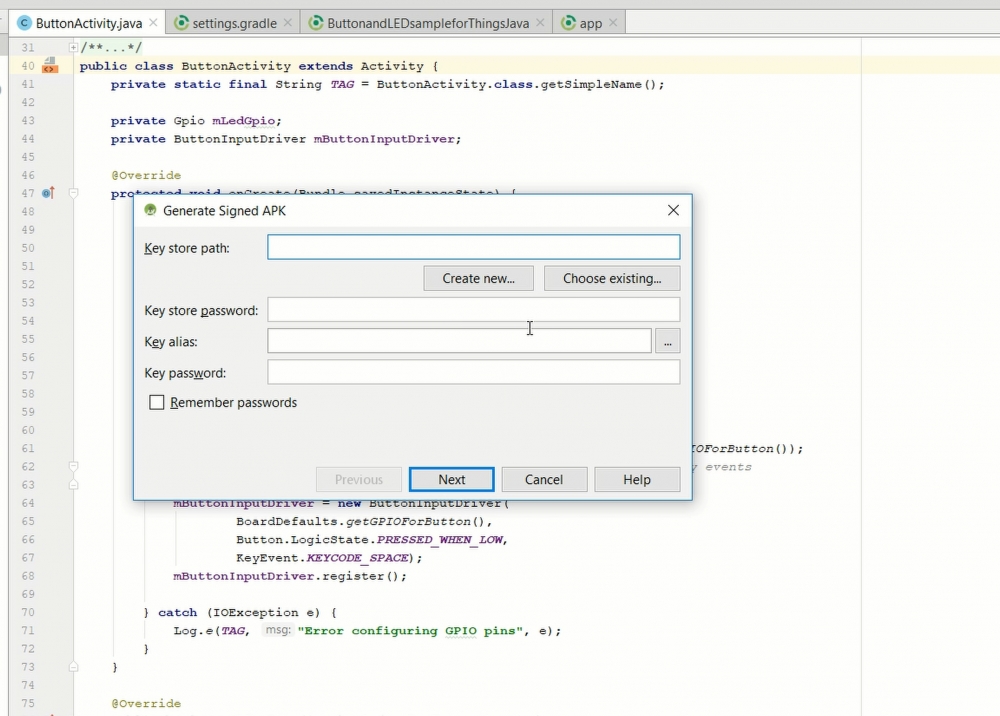
Task: Click the override method gutter icon on line 47
Action: pyautogui.click(x=48, y=193)
